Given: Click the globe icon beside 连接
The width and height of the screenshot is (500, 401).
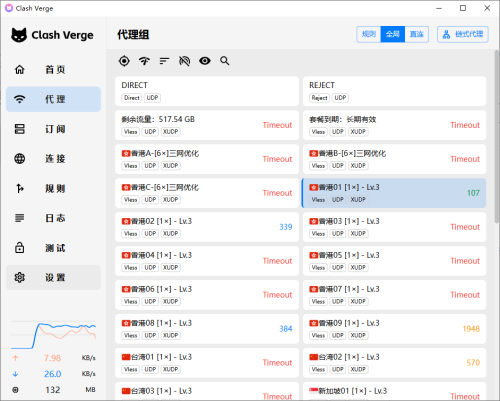Looking at the screenshot, I should tap(20, 159).
